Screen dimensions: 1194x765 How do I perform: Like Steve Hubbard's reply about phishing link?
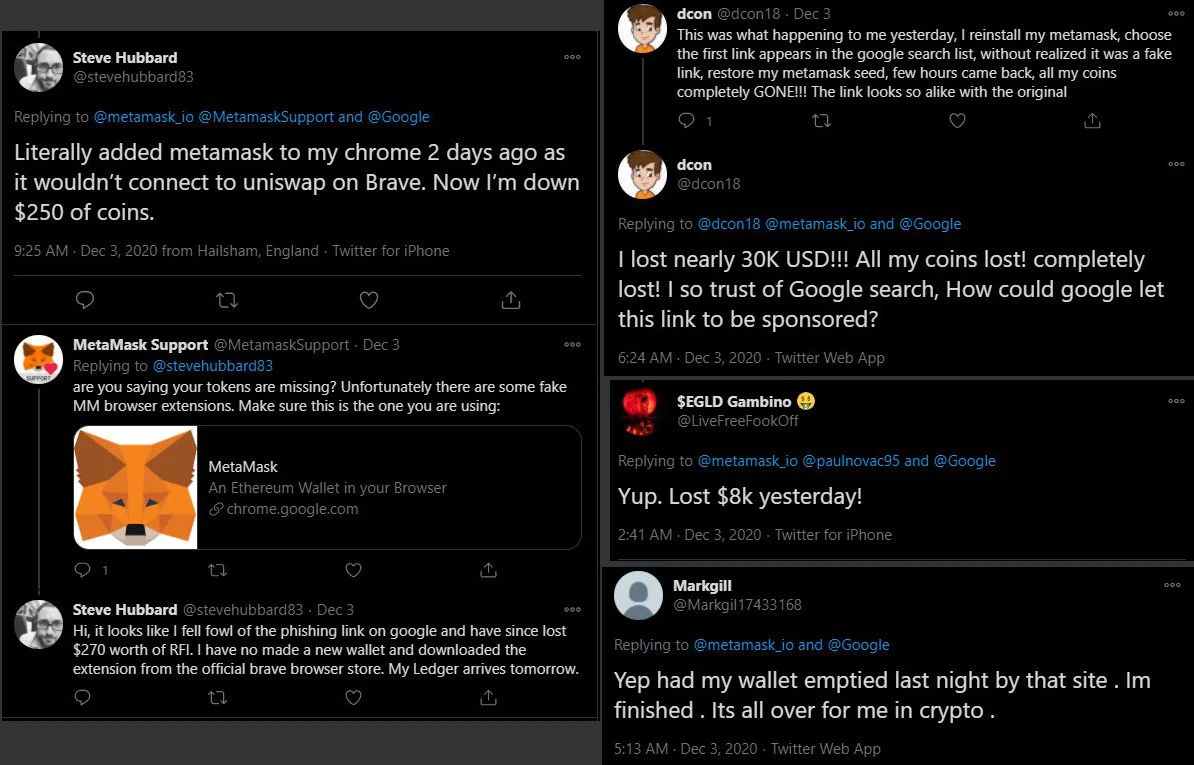point(353,697)
